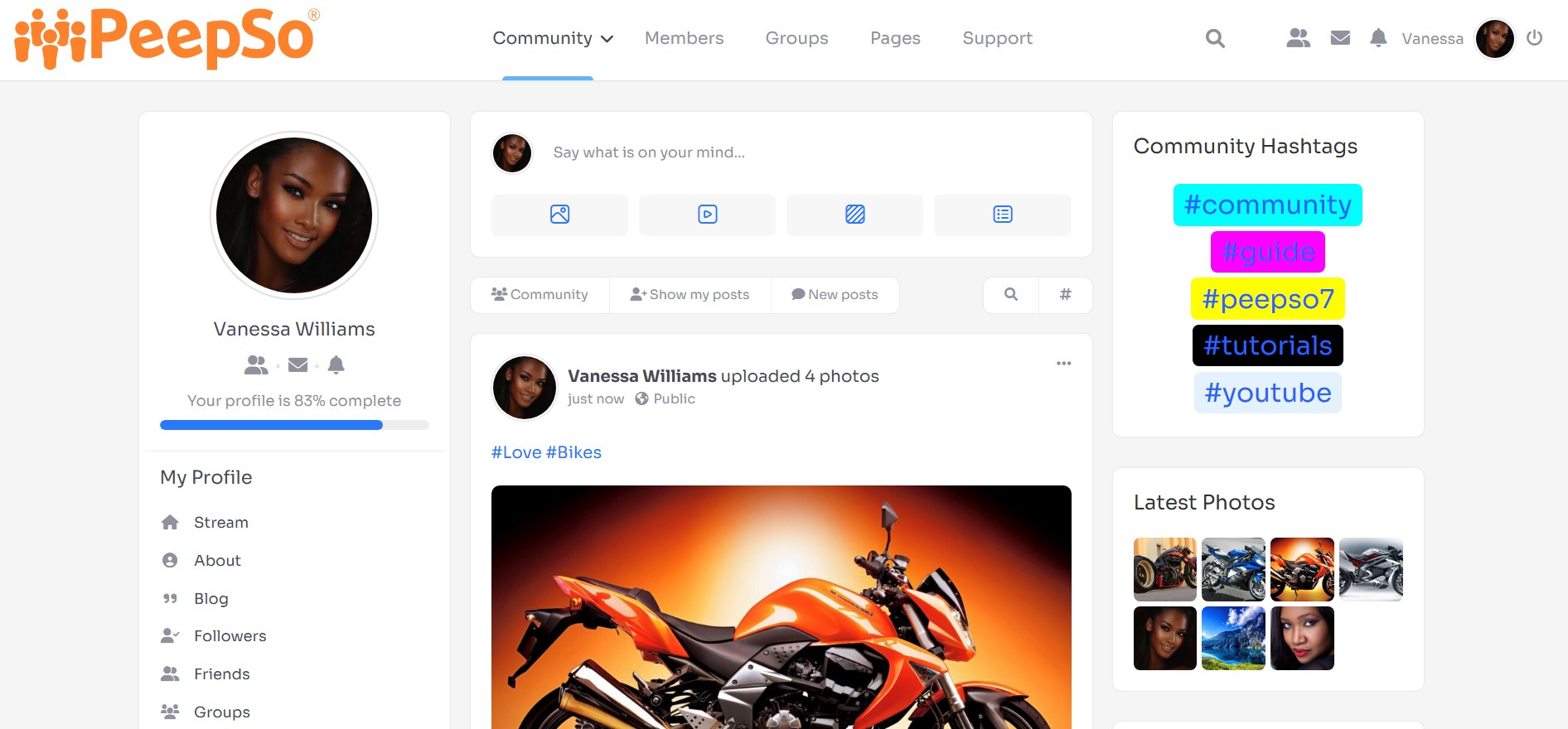Open the silver motorcycle latest photo thumbnail
The width and height of the screenshot is (1568, 729).
pos(1371,569)
